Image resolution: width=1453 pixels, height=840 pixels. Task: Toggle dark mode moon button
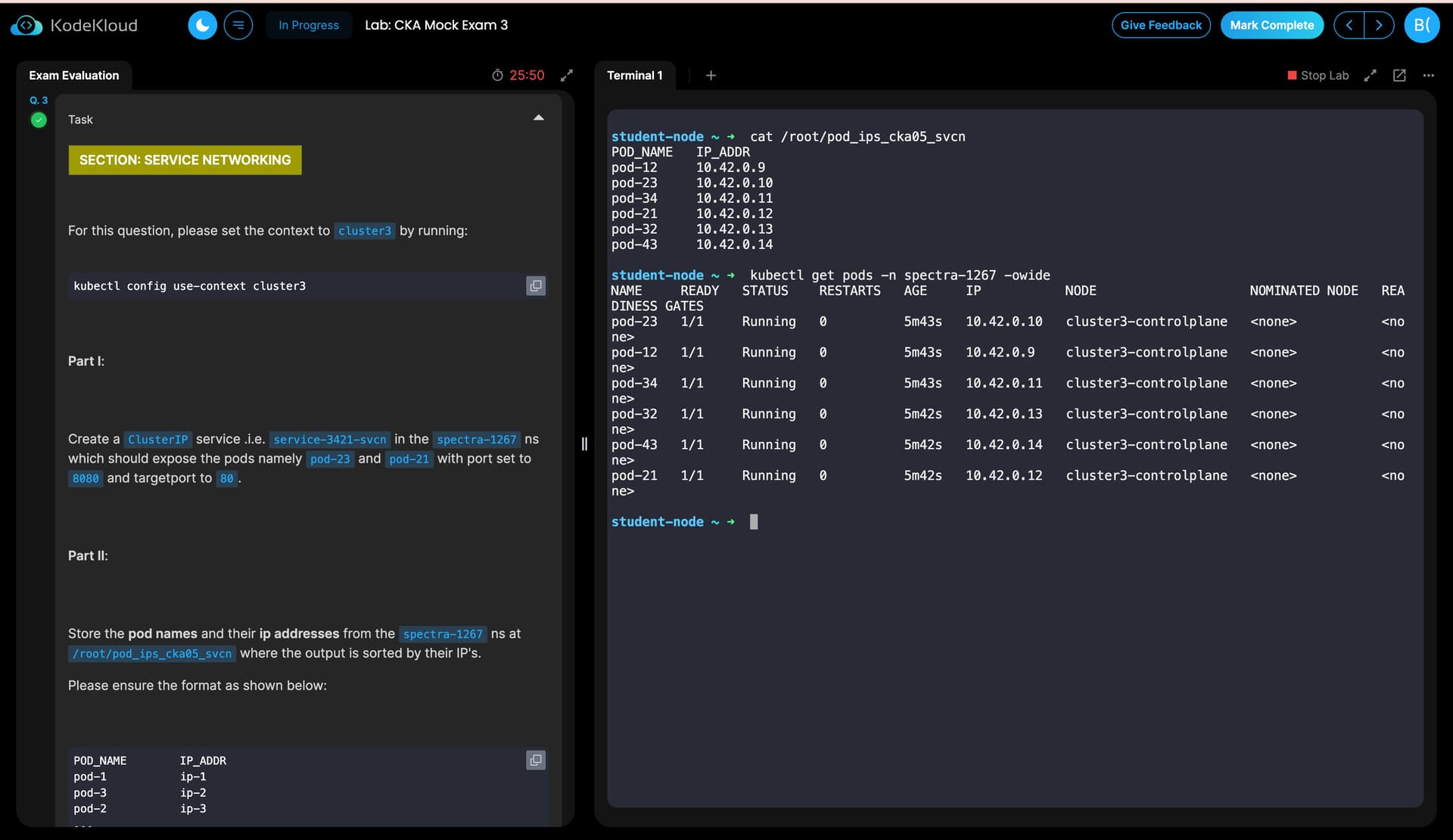202,26
